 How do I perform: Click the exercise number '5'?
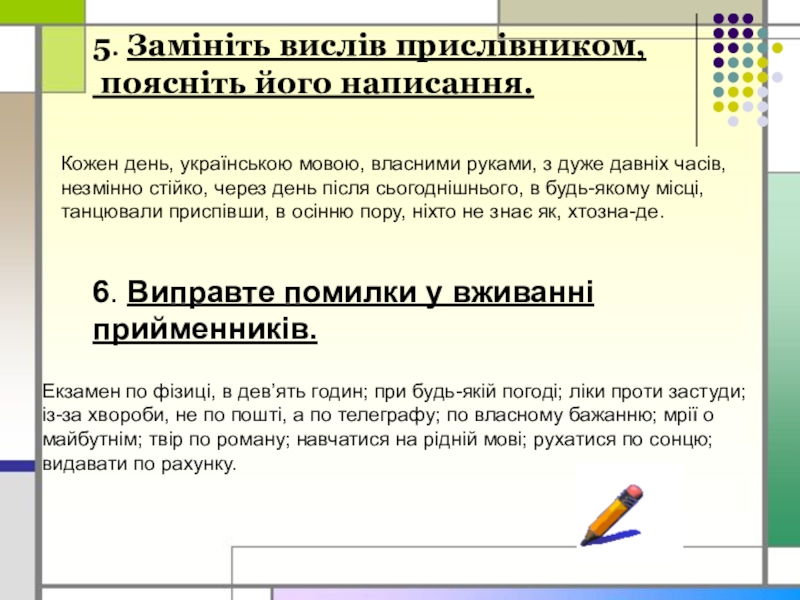102,49
